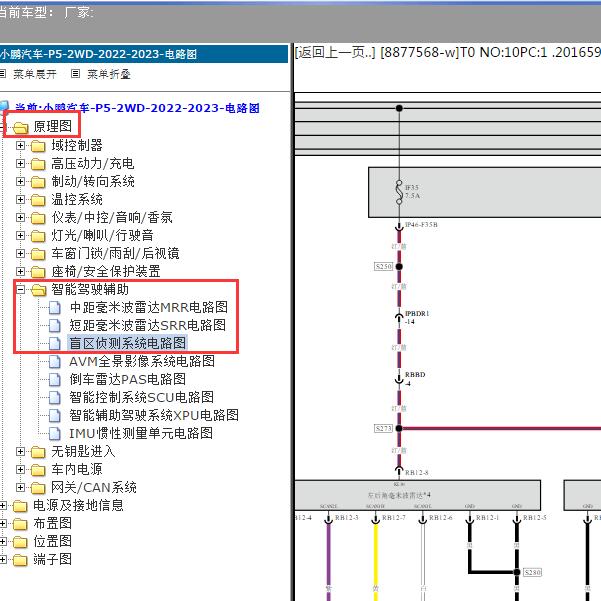Click the IP46-F35B connector label
This screenshot has height=601, width=601.
point(421,225)
